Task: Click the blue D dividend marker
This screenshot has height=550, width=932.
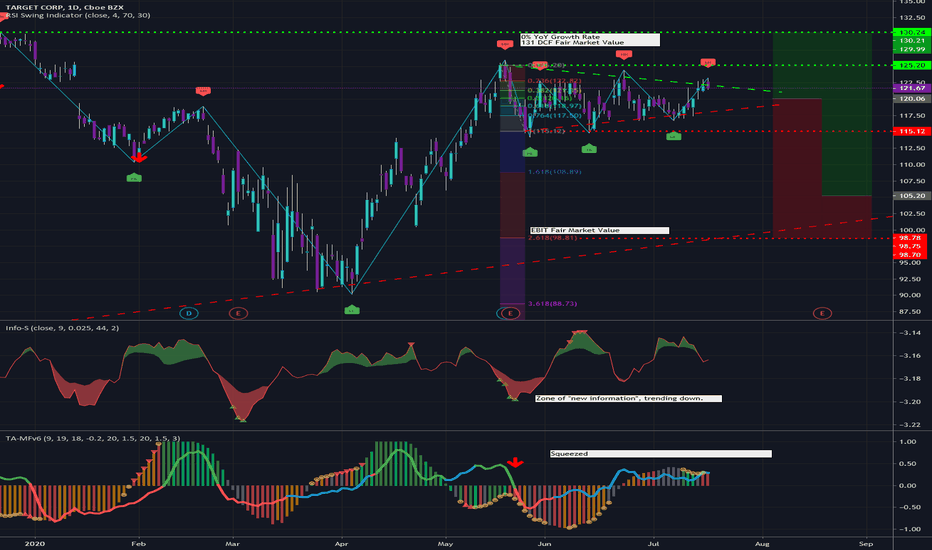Action: pos(188,313)
